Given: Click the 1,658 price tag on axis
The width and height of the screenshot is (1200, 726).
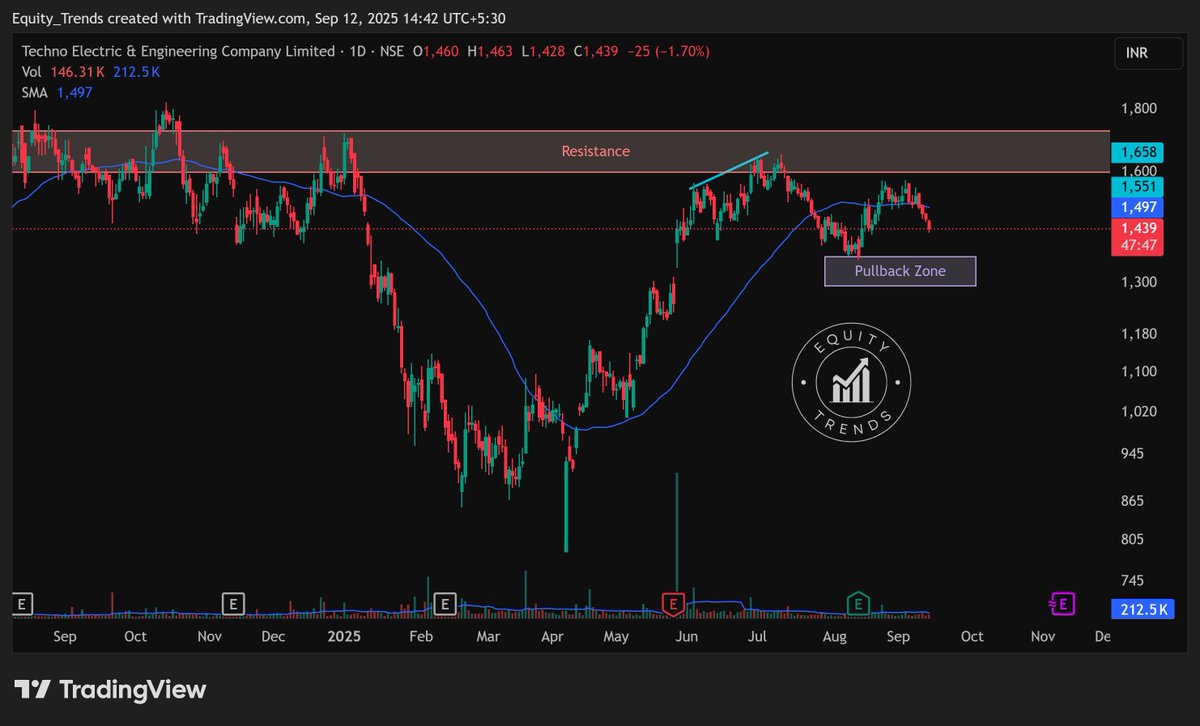Looking at the screenshot, I should (x=1137, y=152).
